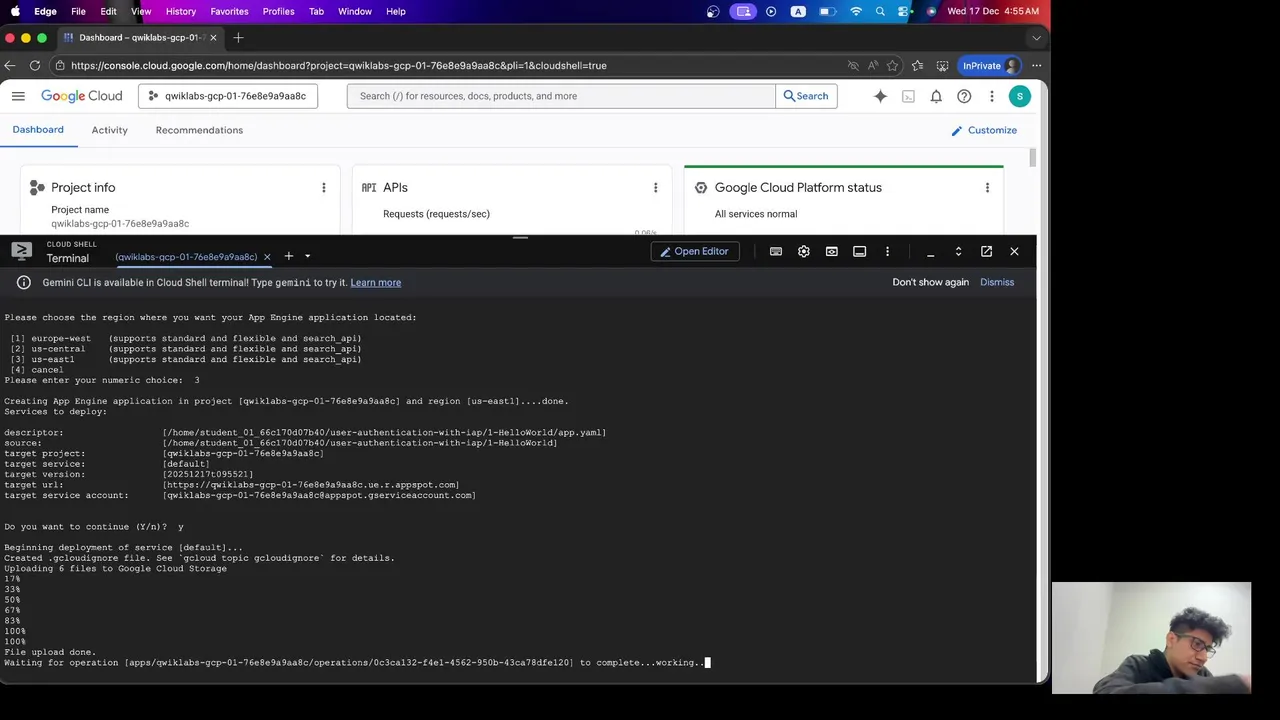Activate Cloud Shell icon in header
The image size is (1280, 720).
pyautogui.click(x=908, y=96)
